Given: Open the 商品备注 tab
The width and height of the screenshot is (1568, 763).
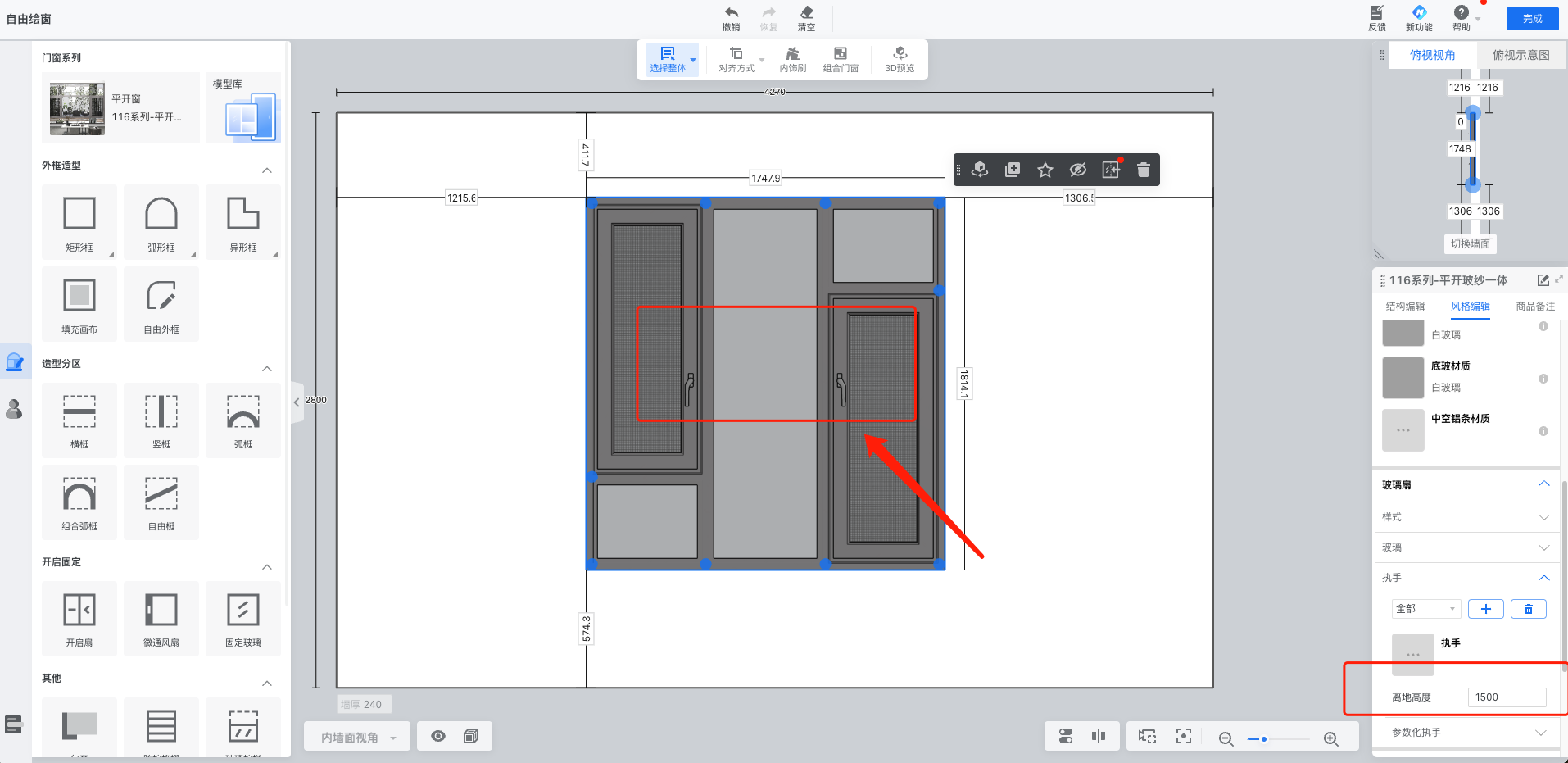Looking at the screenshot, I should point(1535,307).
